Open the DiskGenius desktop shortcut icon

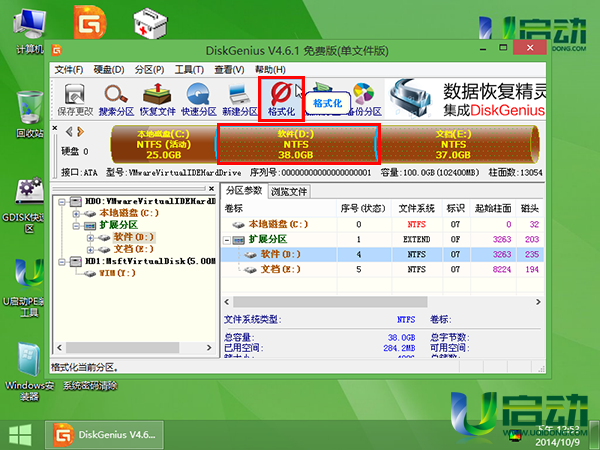click(x=90, y=22)
